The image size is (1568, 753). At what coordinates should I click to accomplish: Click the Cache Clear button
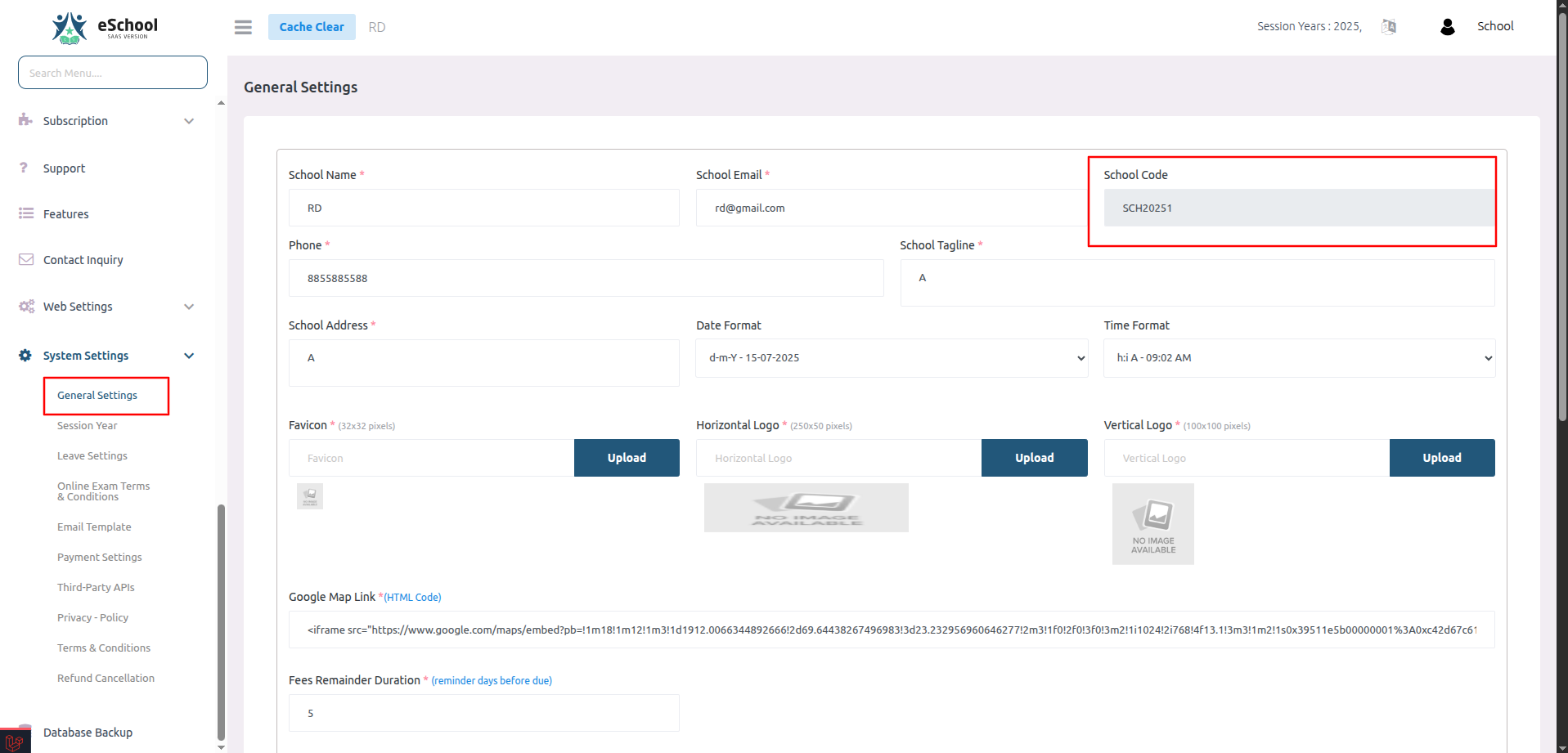(x=312, y=26)
